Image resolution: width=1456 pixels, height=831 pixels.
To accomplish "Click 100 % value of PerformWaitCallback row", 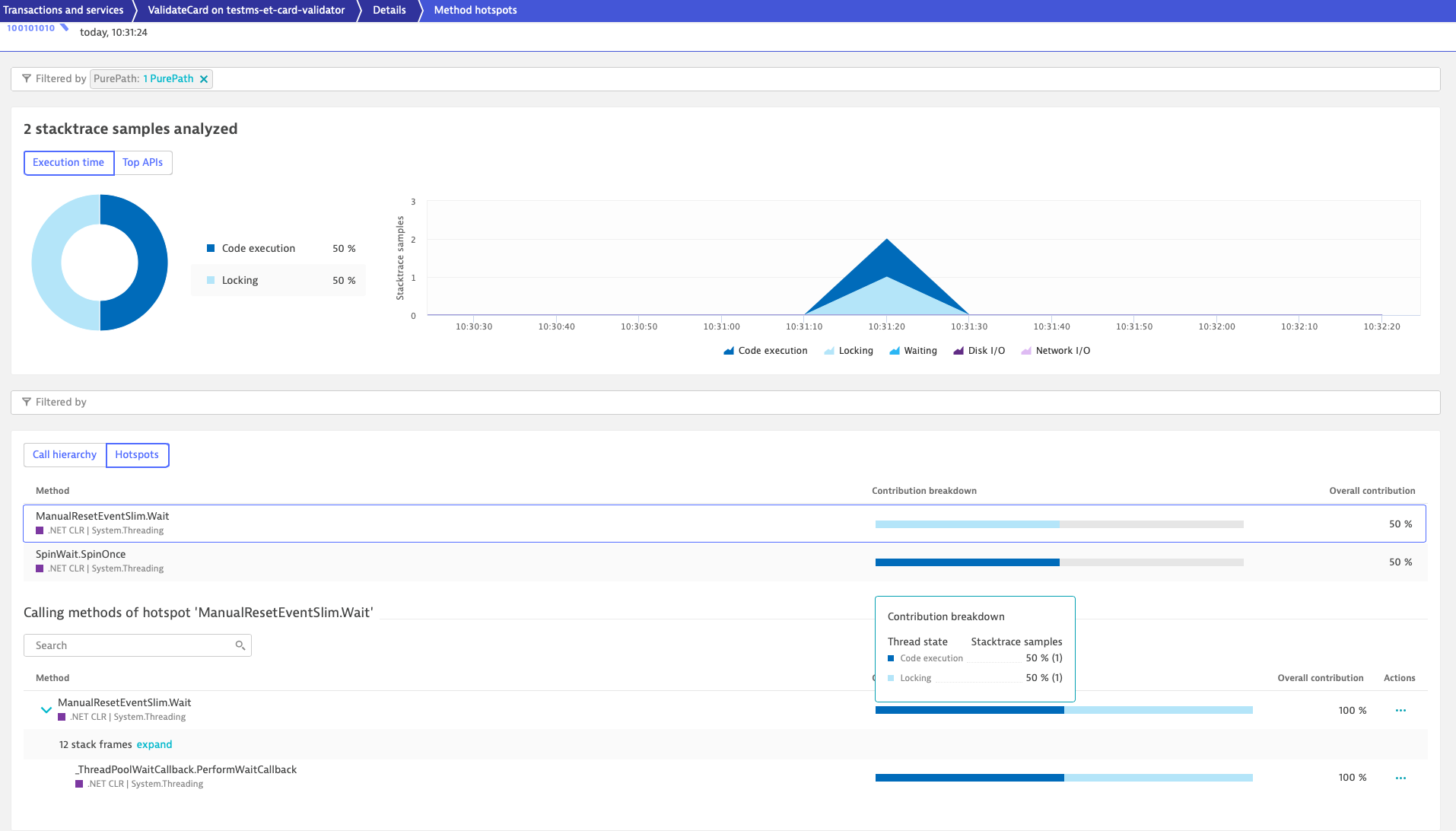I will pos(1352,778).
